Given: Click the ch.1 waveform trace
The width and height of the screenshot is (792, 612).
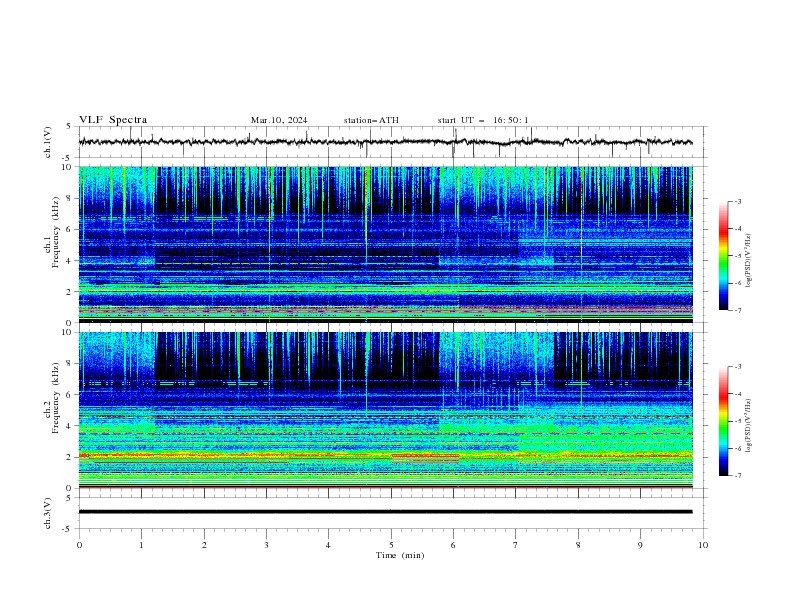Looking at the screenshot, I should tap(385, 142).
